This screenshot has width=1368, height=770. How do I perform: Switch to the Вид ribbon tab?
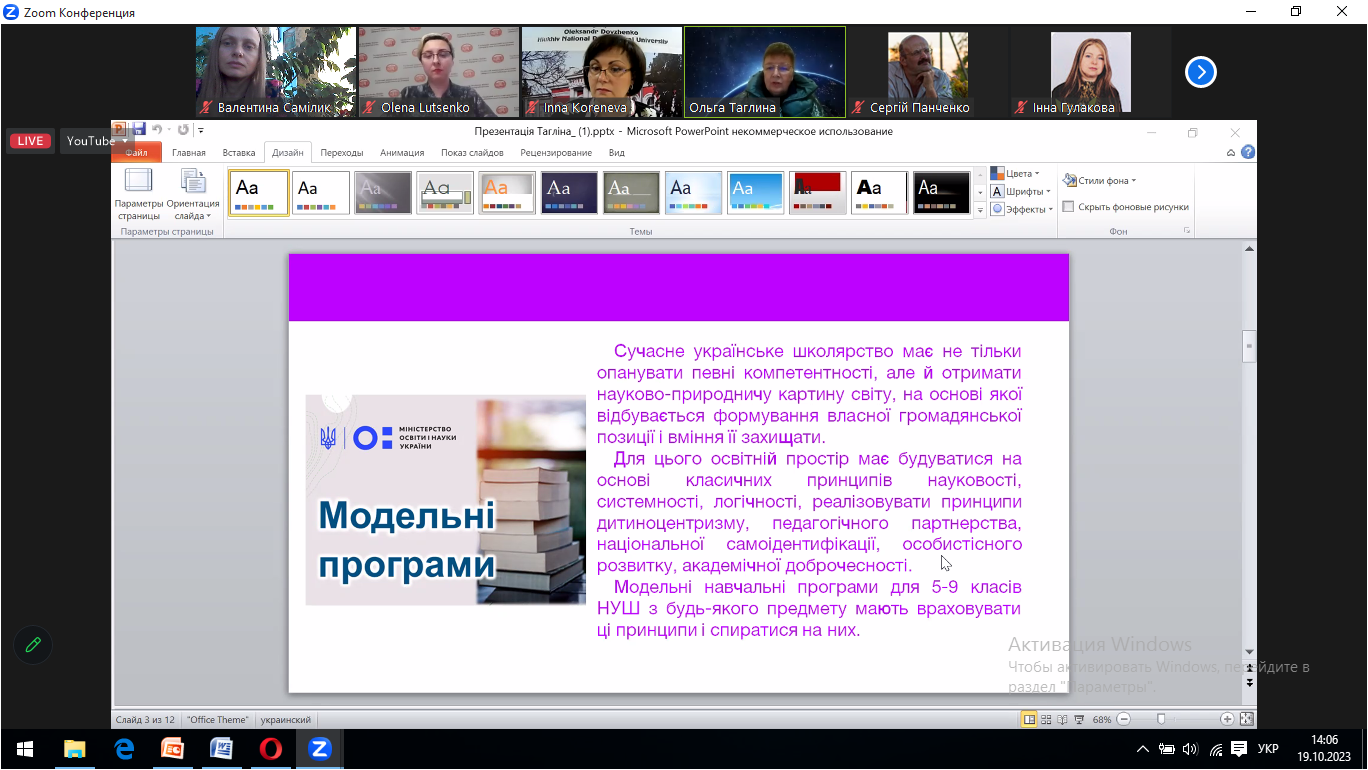[617, 153]
